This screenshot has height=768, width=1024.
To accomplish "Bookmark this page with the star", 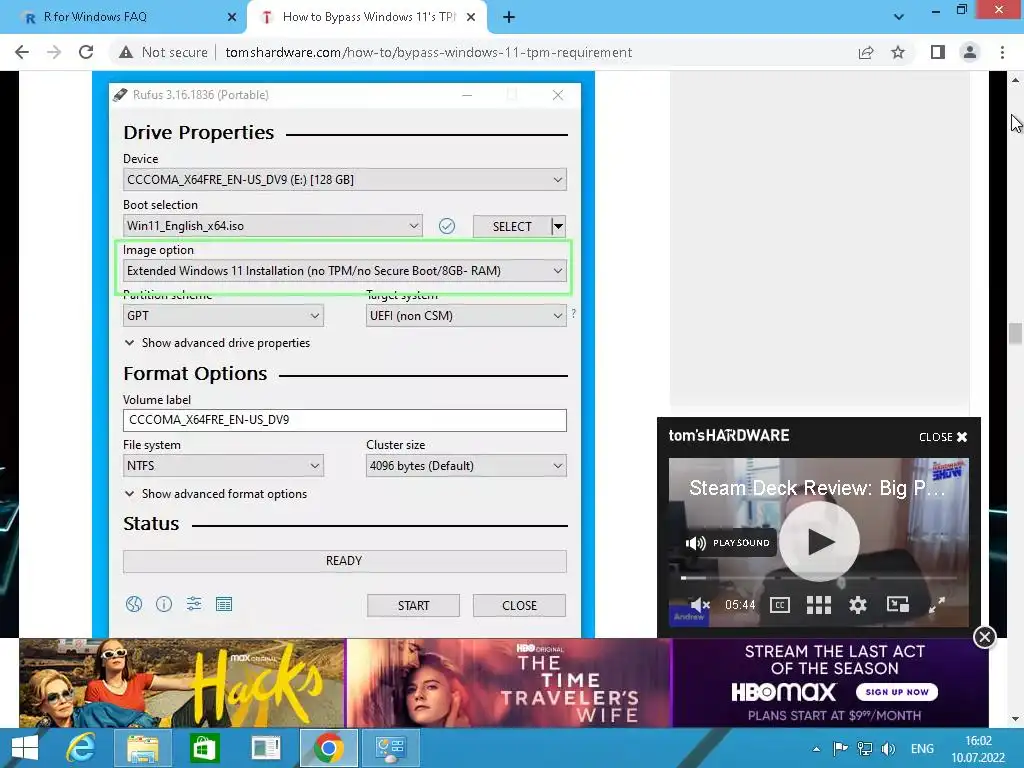I will (x=898, y=52).
